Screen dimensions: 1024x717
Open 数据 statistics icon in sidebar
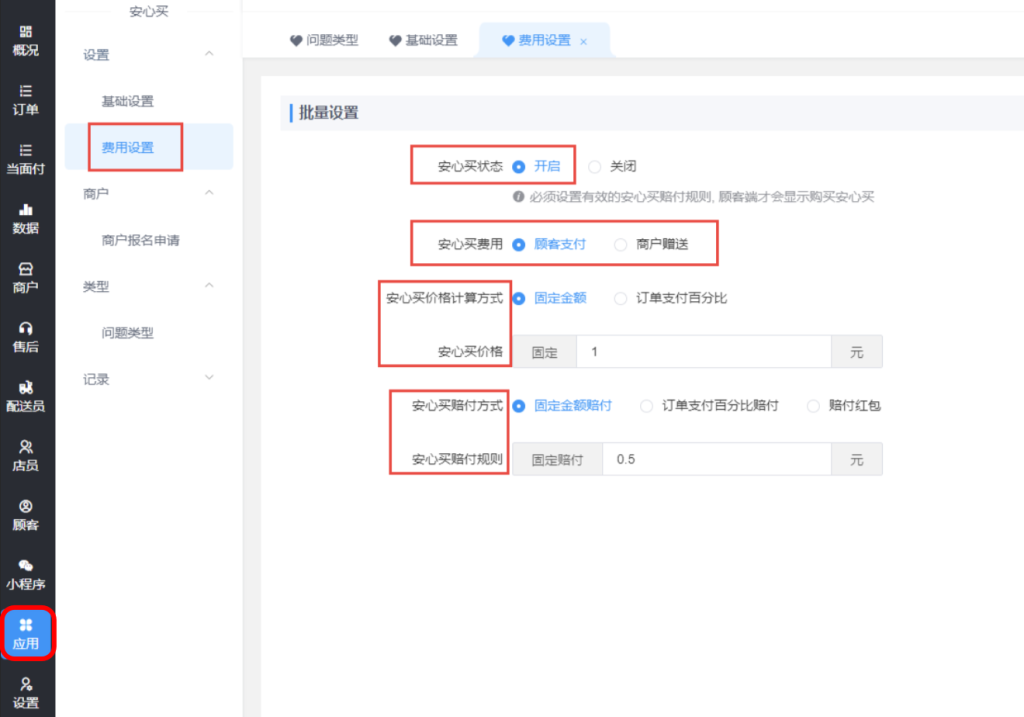26,218
